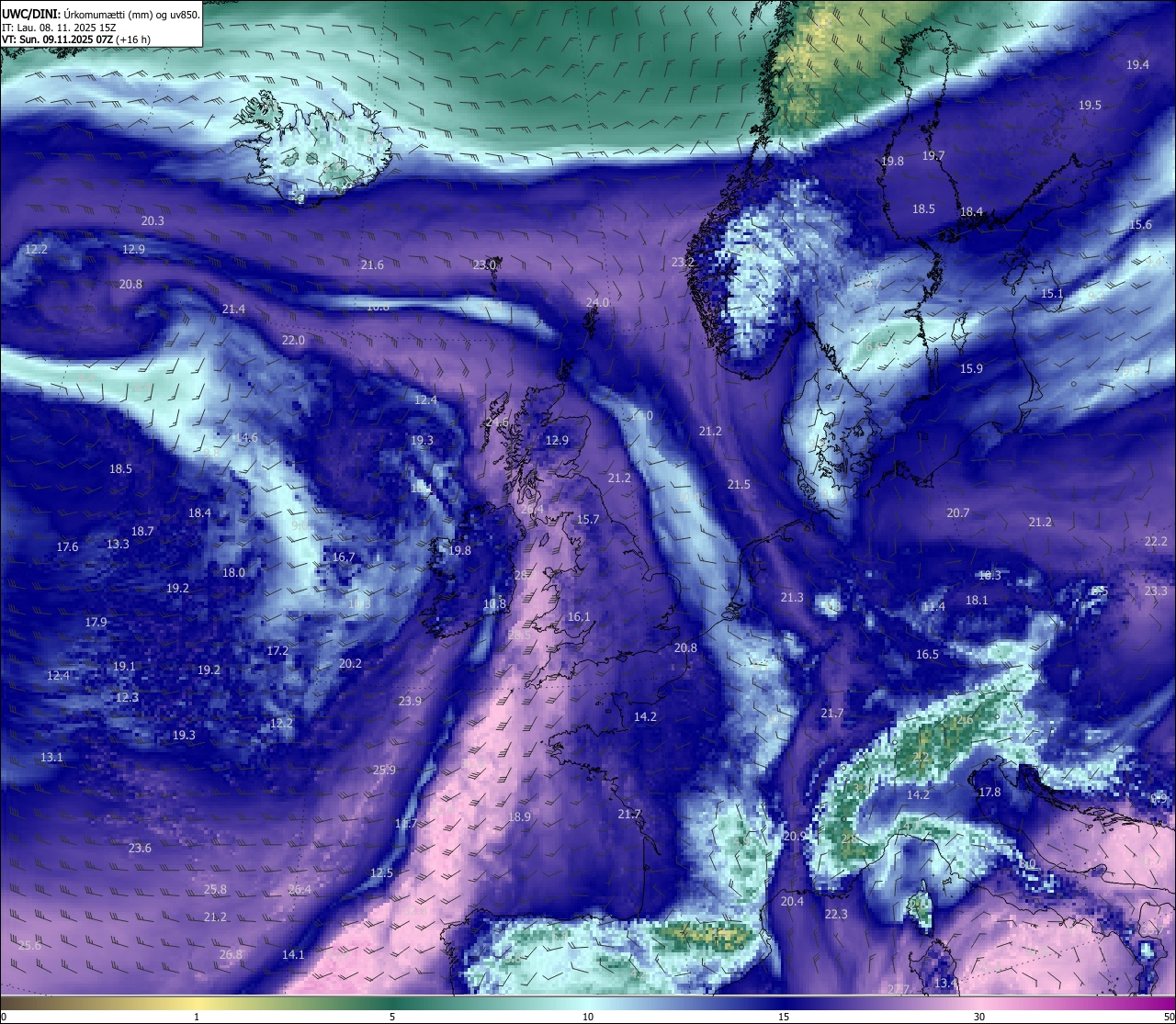Click the 17.8 value label
Screen dimensions: 1176x1024
989,793
